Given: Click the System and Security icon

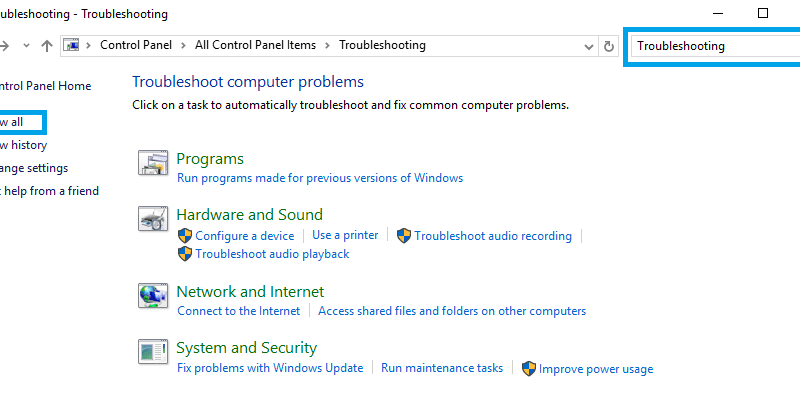Looking at the screenshot, I should (153, 352).
